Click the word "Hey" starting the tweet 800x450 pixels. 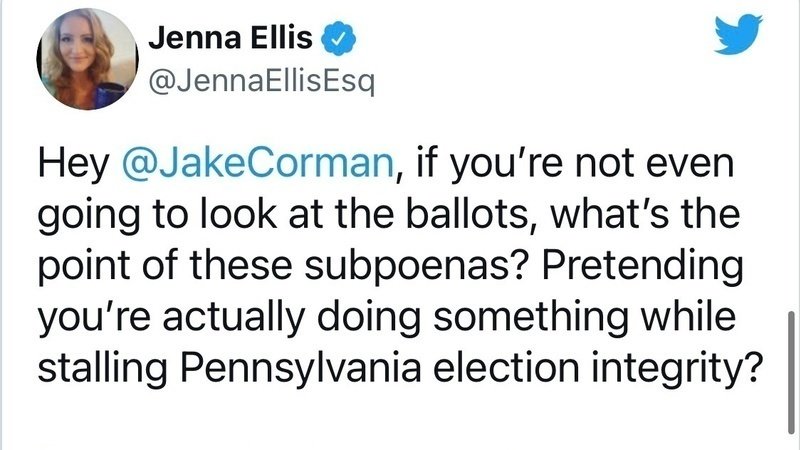[x=73, y=165]
